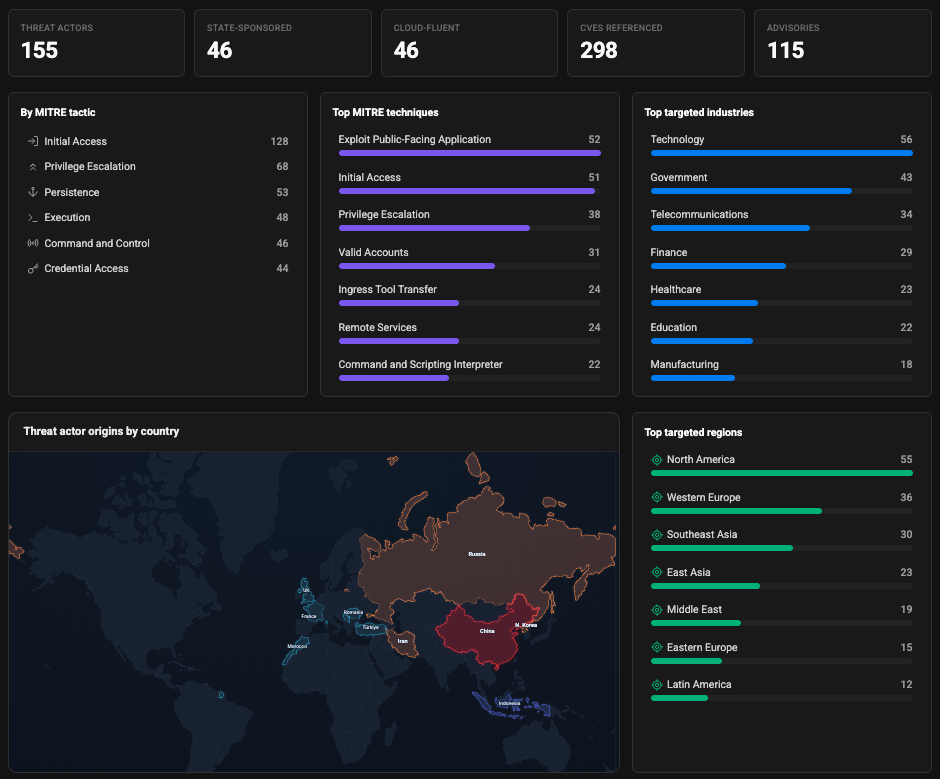This screenshot has height=779, width=940.
Task: Click the Southeast Asia target icon
Action: (x=657, y=535)
